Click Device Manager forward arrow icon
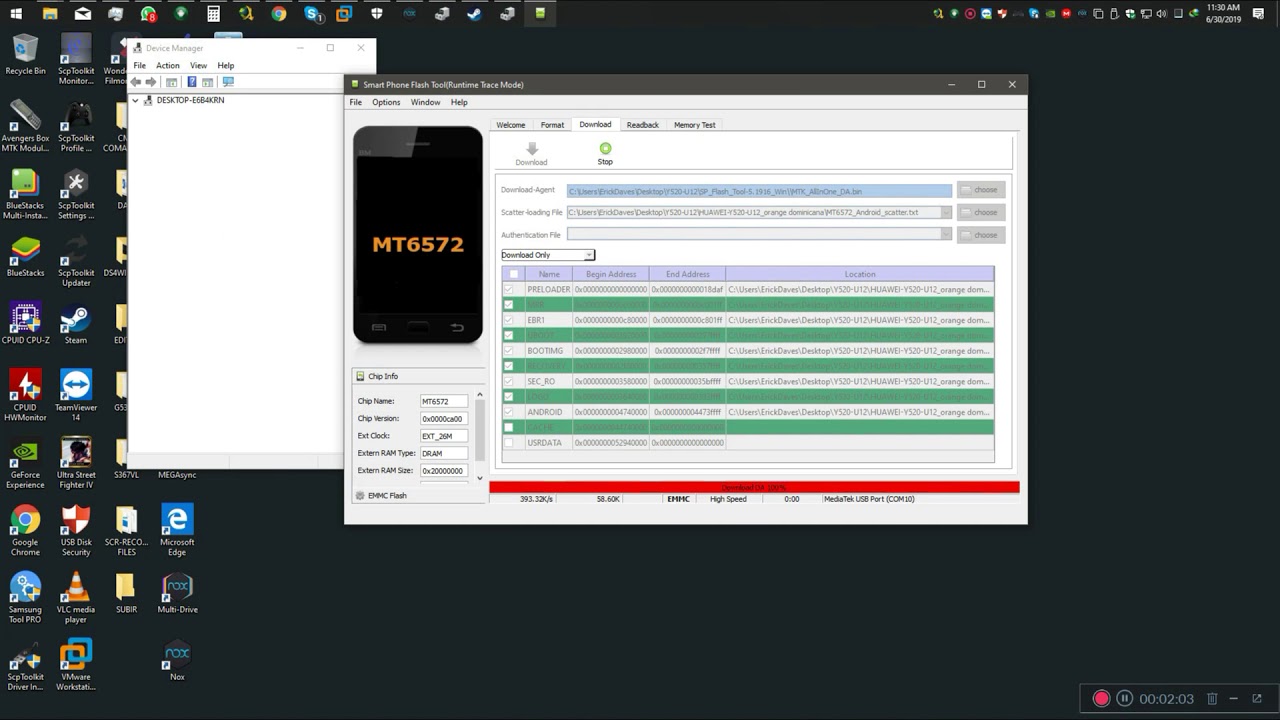 151,82
